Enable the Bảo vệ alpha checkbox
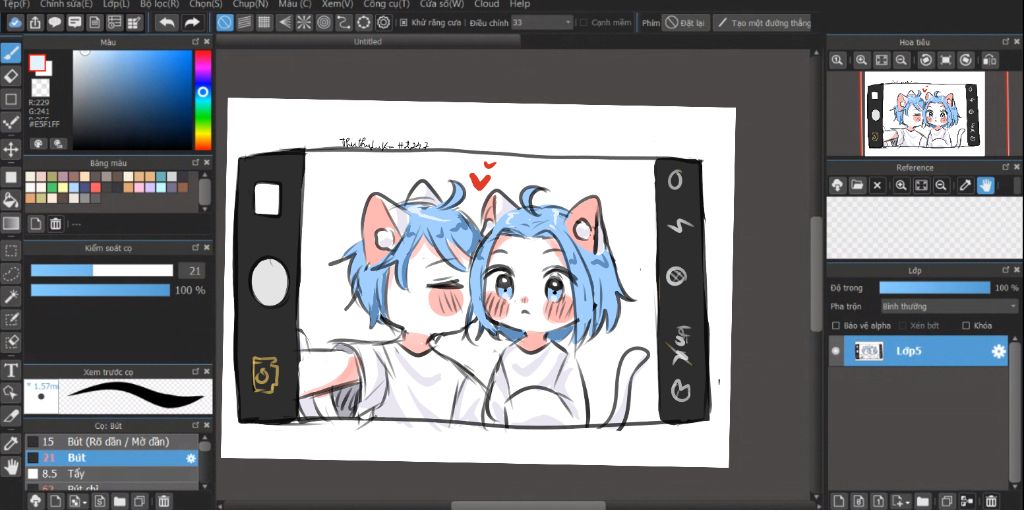The height and width of the screenshot is (510, 1024). [x=835, y=325]
